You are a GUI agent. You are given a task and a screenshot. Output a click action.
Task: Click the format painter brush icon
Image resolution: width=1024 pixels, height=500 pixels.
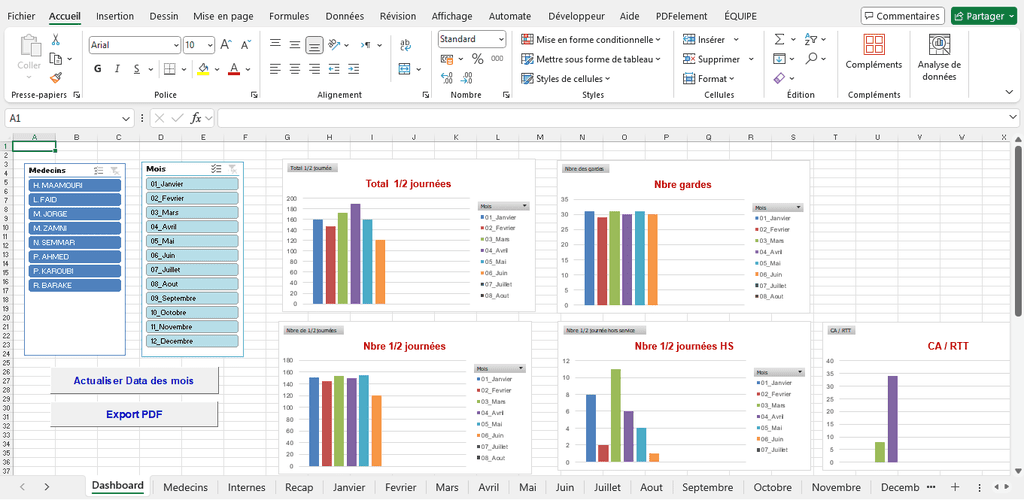click(x=56, y=77)
